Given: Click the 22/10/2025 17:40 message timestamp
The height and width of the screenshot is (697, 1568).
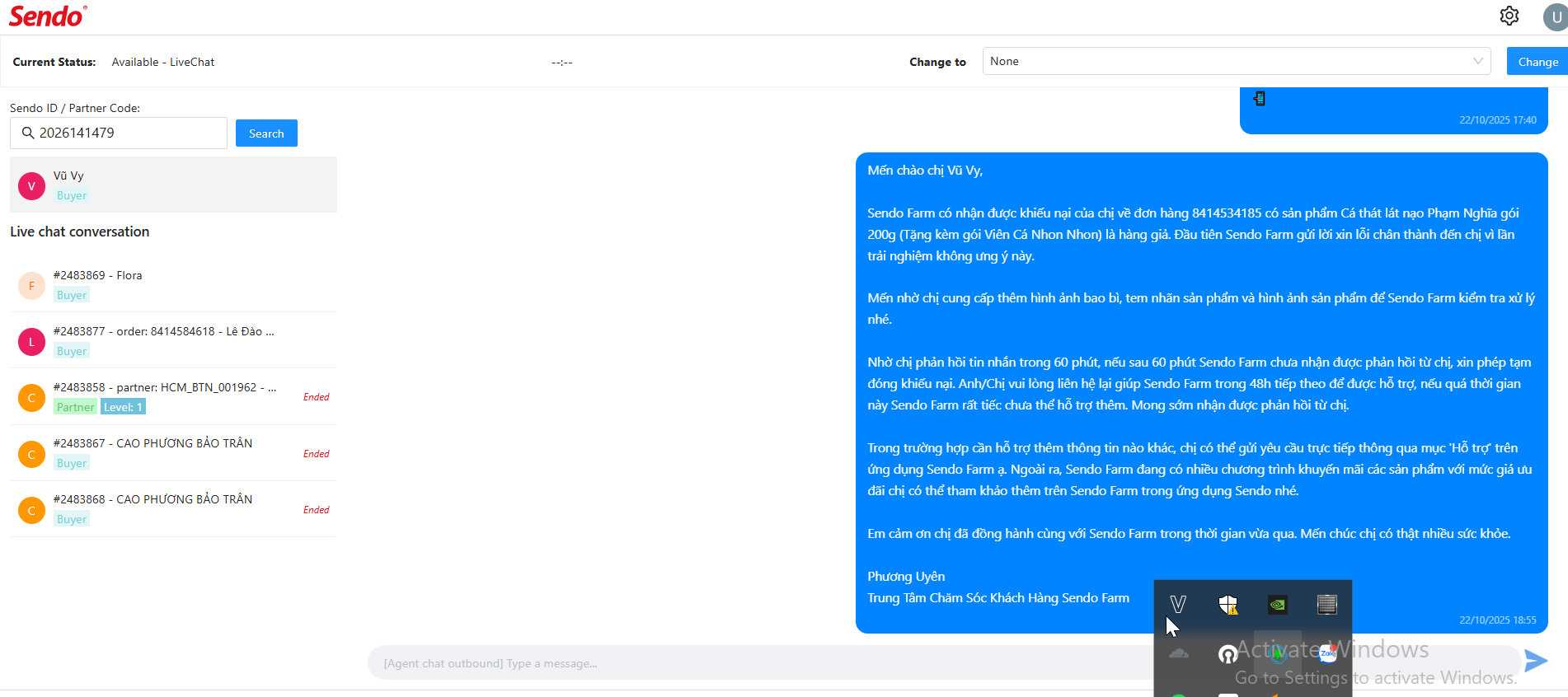Looking at the screenshot, I should tap(1498, 120).
